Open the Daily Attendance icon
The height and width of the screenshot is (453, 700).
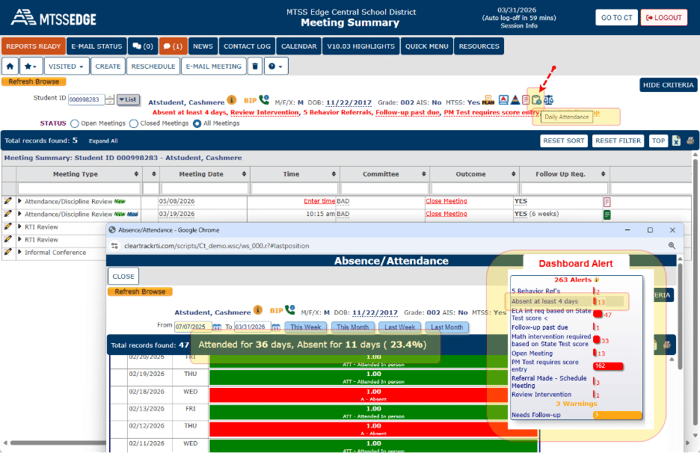(537, 99)
